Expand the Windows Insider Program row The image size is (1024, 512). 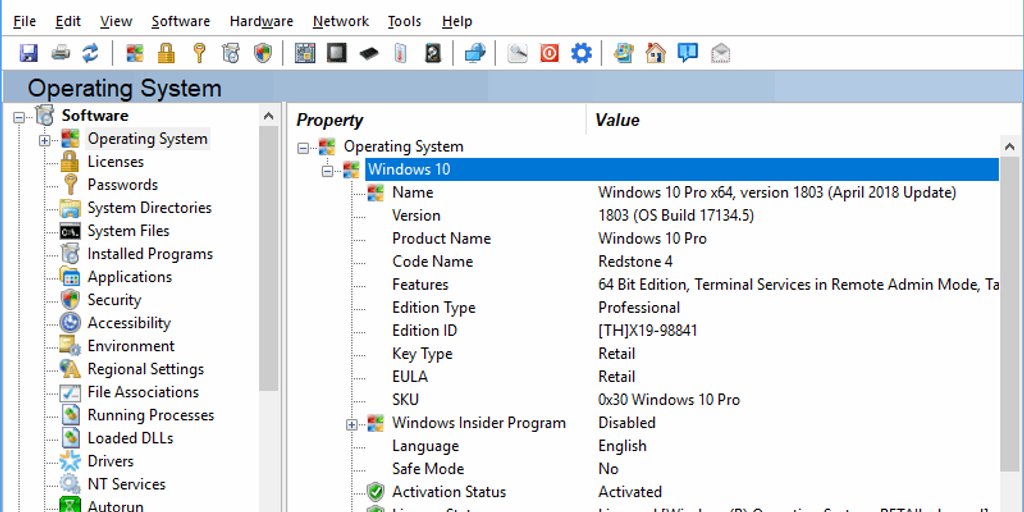pos(352,424)
